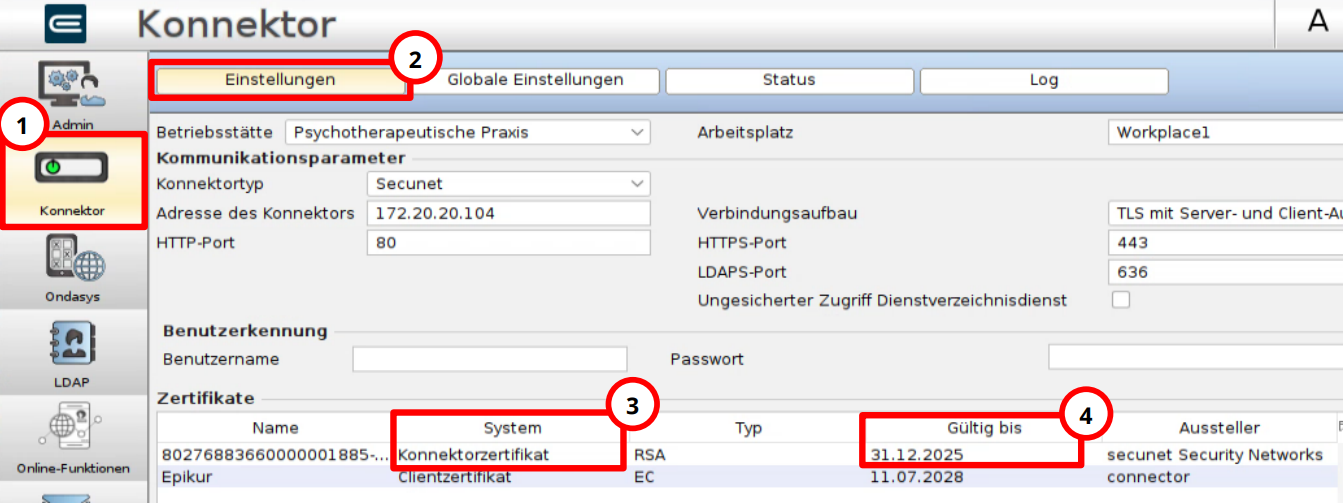
Task: Open the Arbeitsplatz dropdown showing Workplace1
Action: pyautogui.click(x=1226, y=132)
